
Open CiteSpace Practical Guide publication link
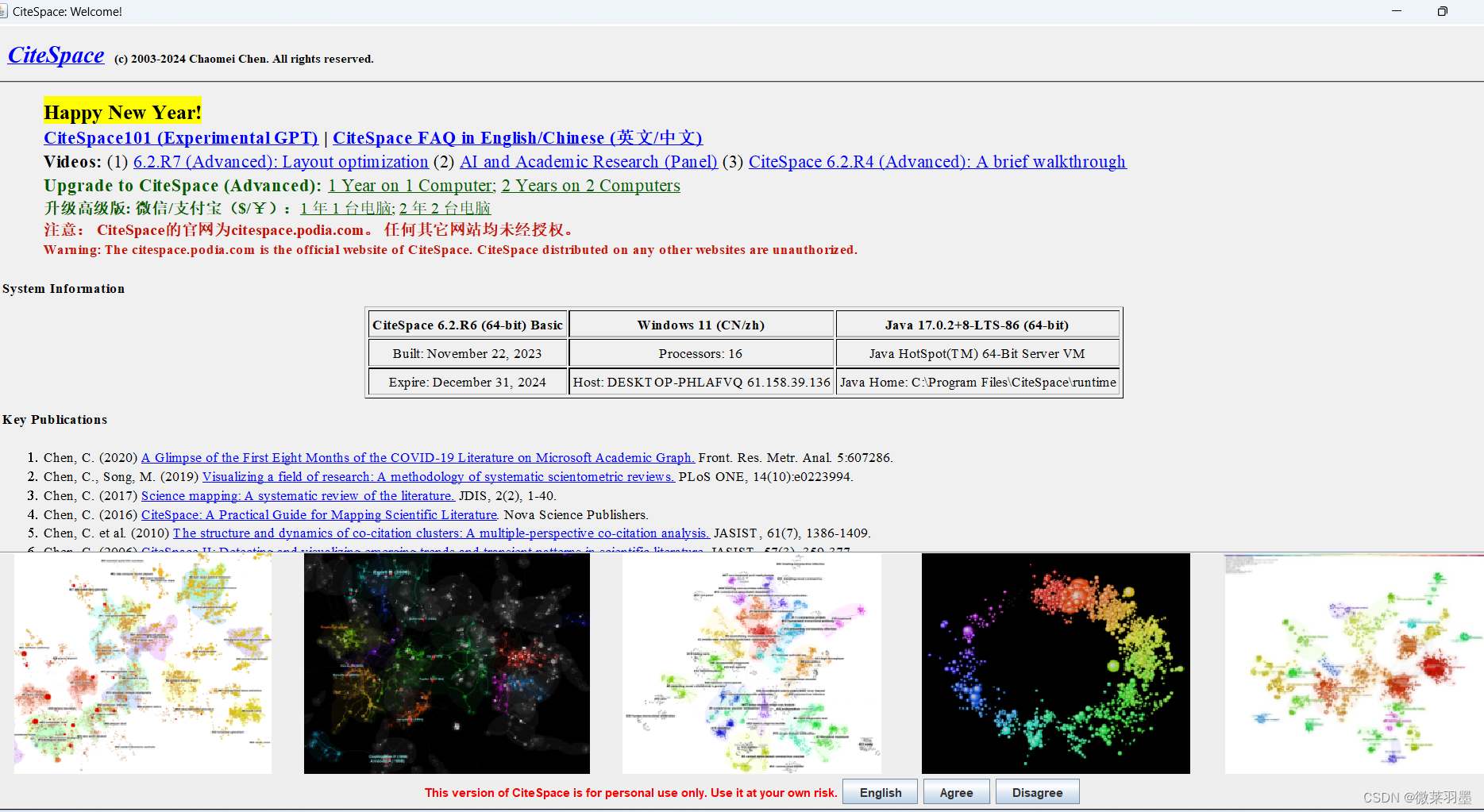[319, 515]
